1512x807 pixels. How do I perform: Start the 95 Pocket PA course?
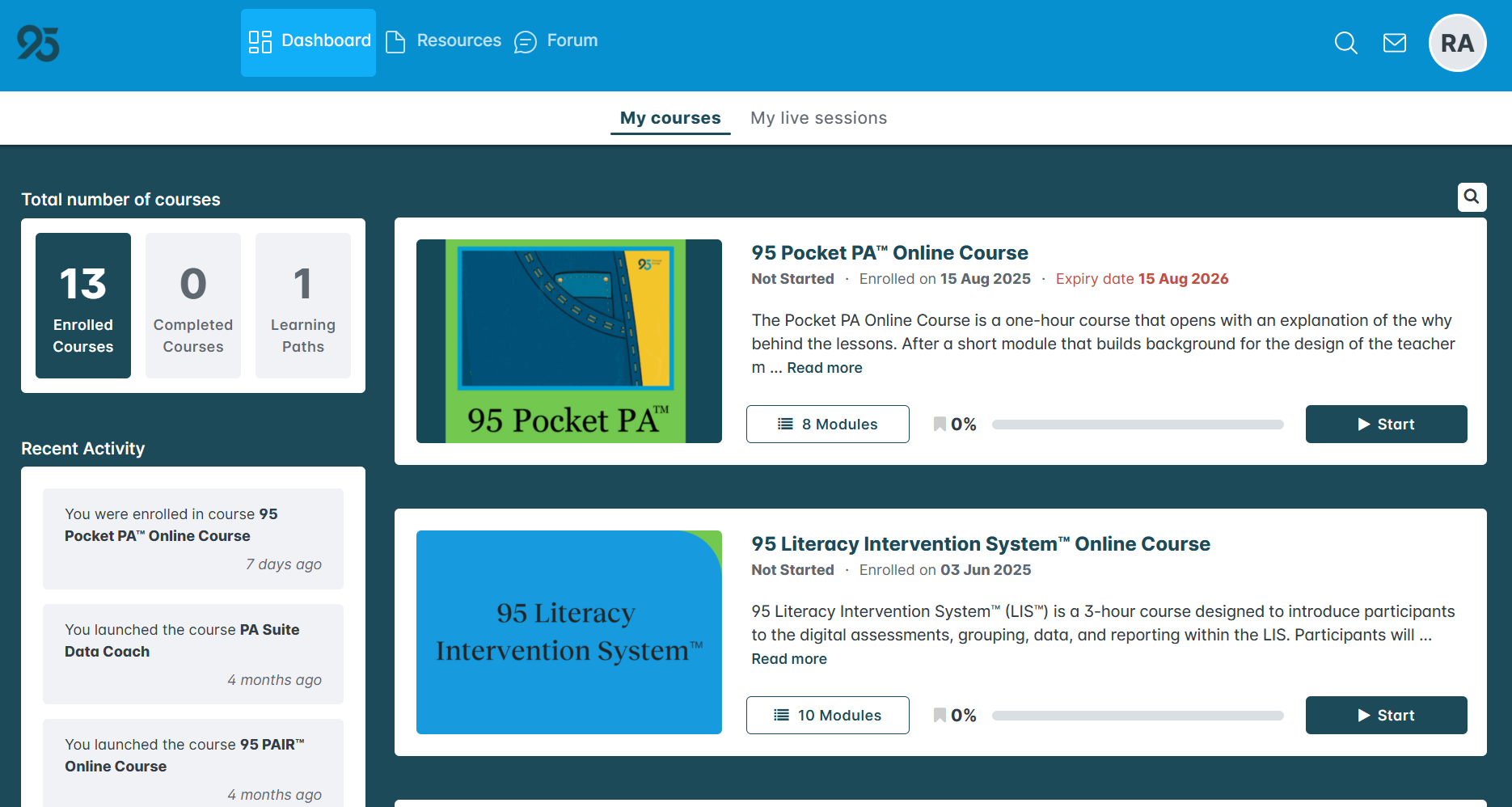1387,425
